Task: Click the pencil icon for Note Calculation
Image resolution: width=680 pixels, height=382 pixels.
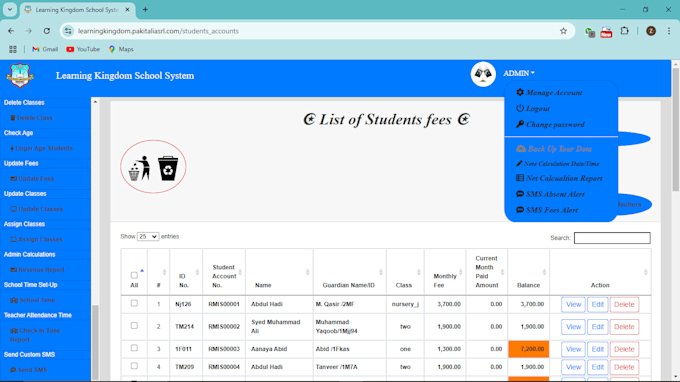Action: pos(519,163)
